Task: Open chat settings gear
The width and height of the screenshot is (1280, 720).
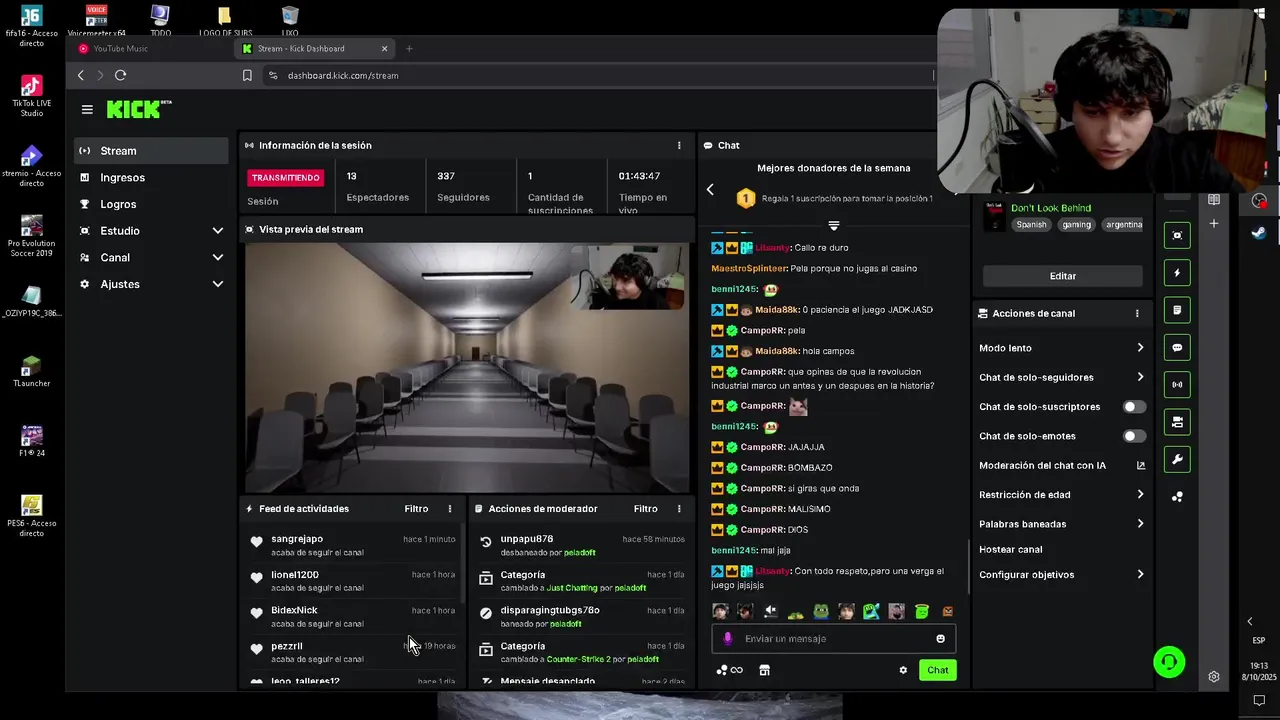Action: 903,670
